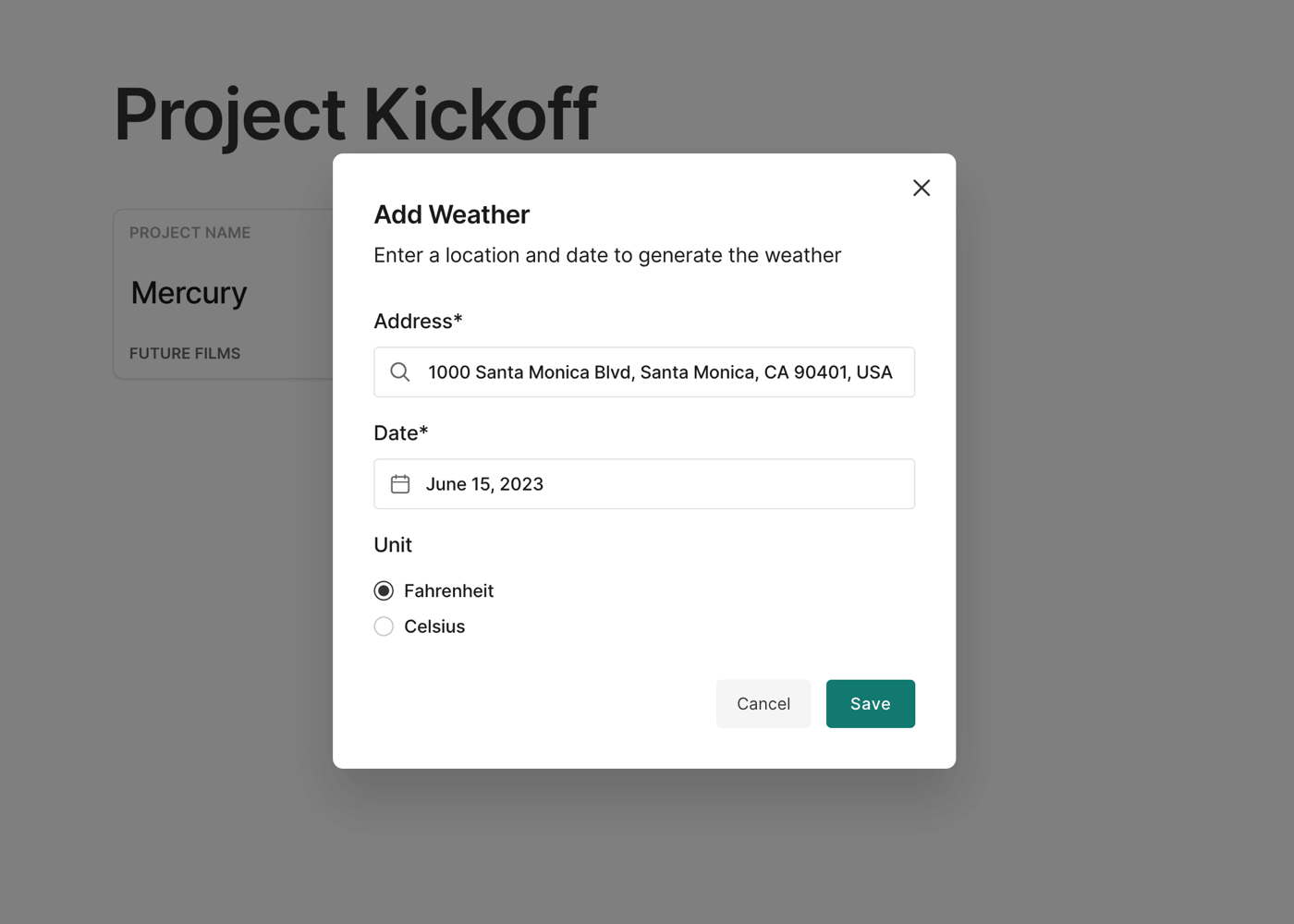Viewport: 1294px width, 924px height.
Task: Select the Fahrenheit radio button
Action: point(384,590)
